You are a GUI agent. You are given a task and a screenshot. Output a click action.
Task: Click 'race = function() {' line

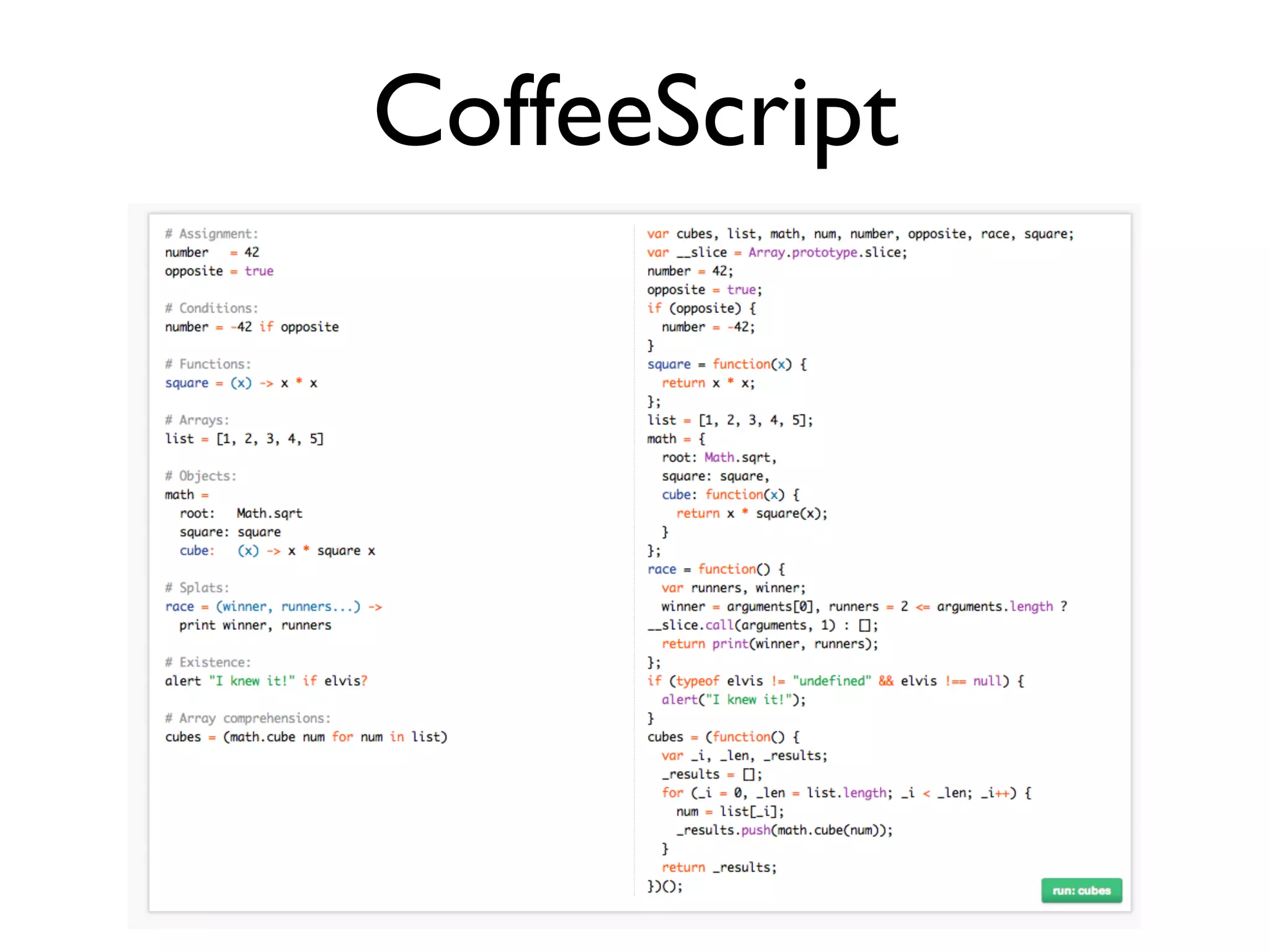click(x=716, y=569)
